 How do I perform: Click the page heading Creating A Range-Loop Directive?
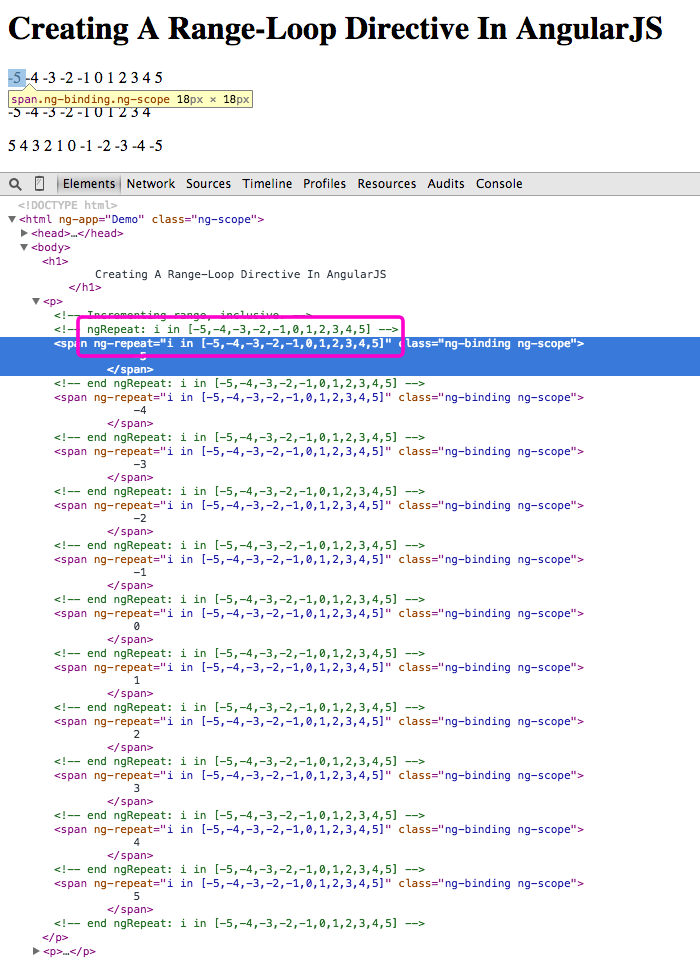335,29
